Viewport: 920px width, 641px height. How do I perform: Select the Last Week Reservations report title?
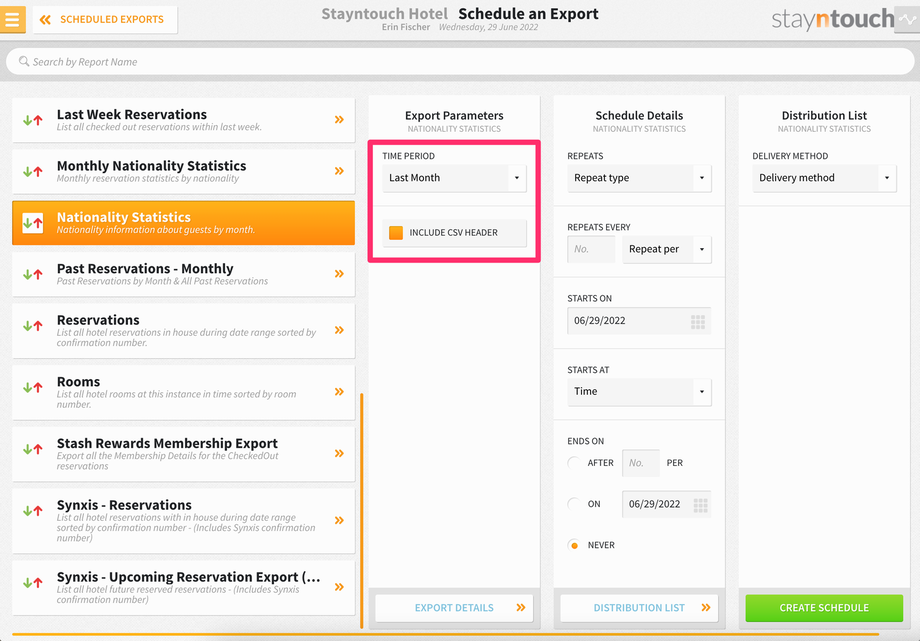pyautogui.click(x=132, y=114)
